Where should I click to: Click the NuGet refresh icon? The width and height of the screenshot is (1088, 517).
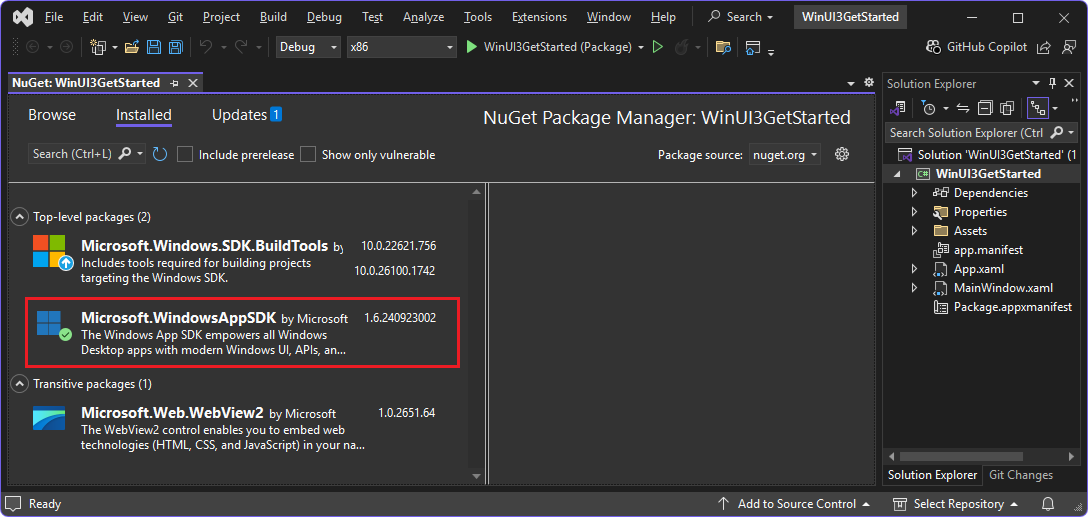click(160, 154)
